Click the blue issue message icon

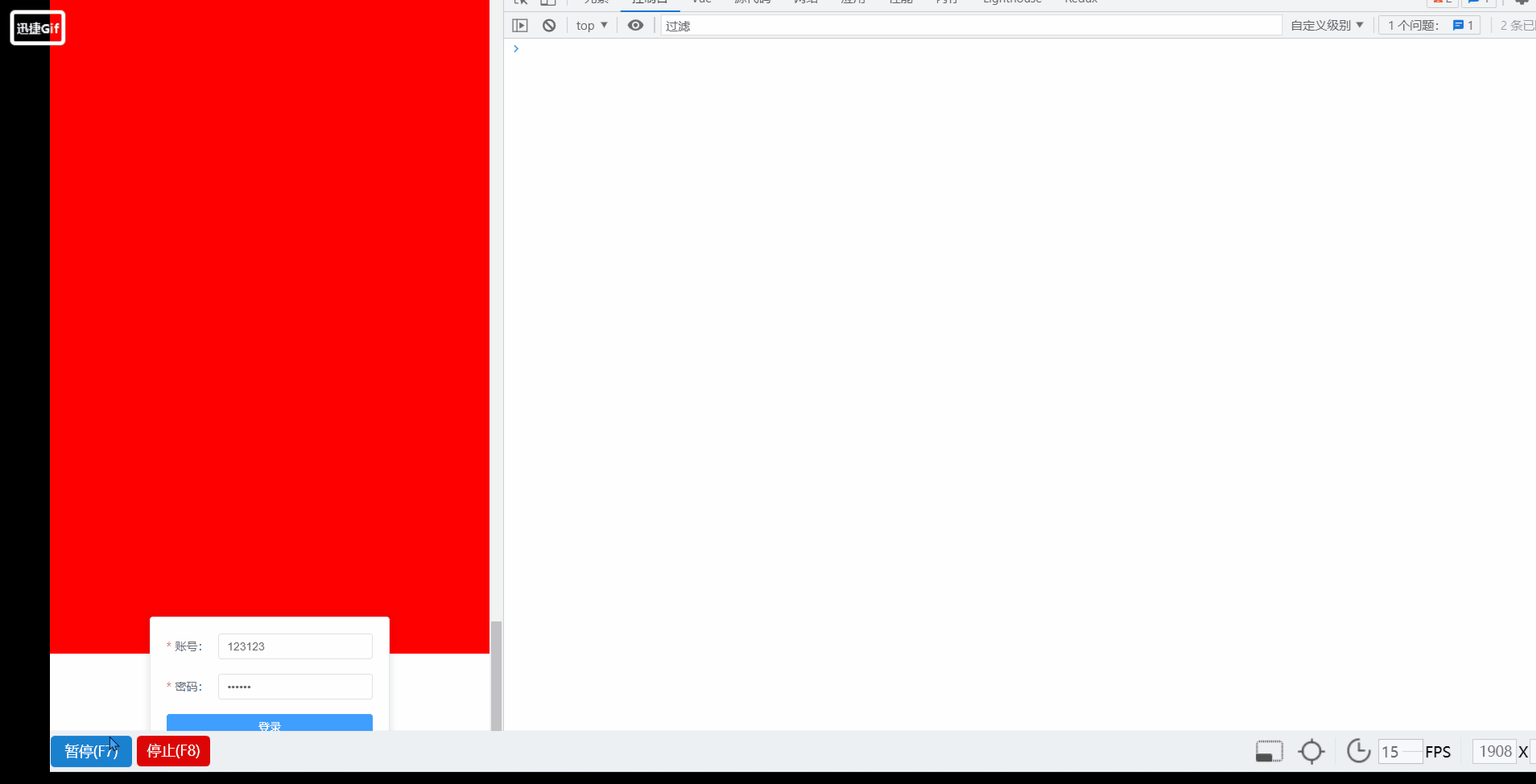pyautogui.click(x=1458, y=26)
